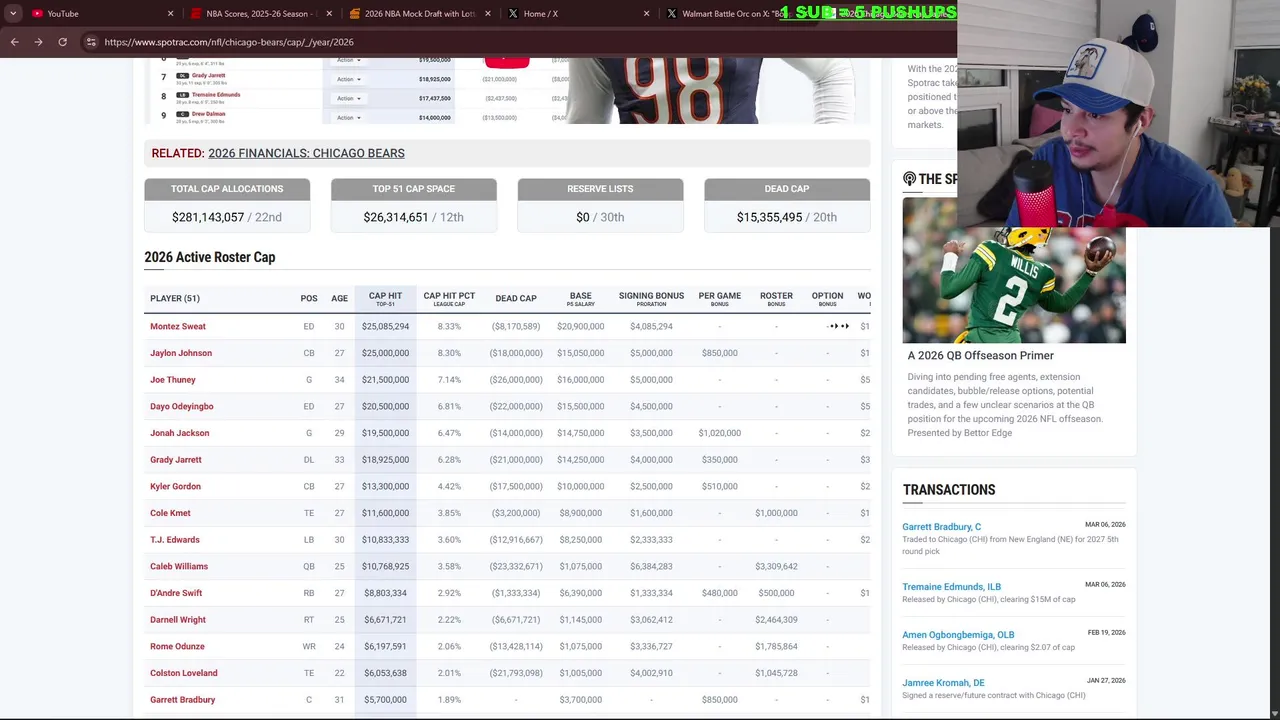Sort table by POS column
1280x720 pixels.
coord(309,298)
